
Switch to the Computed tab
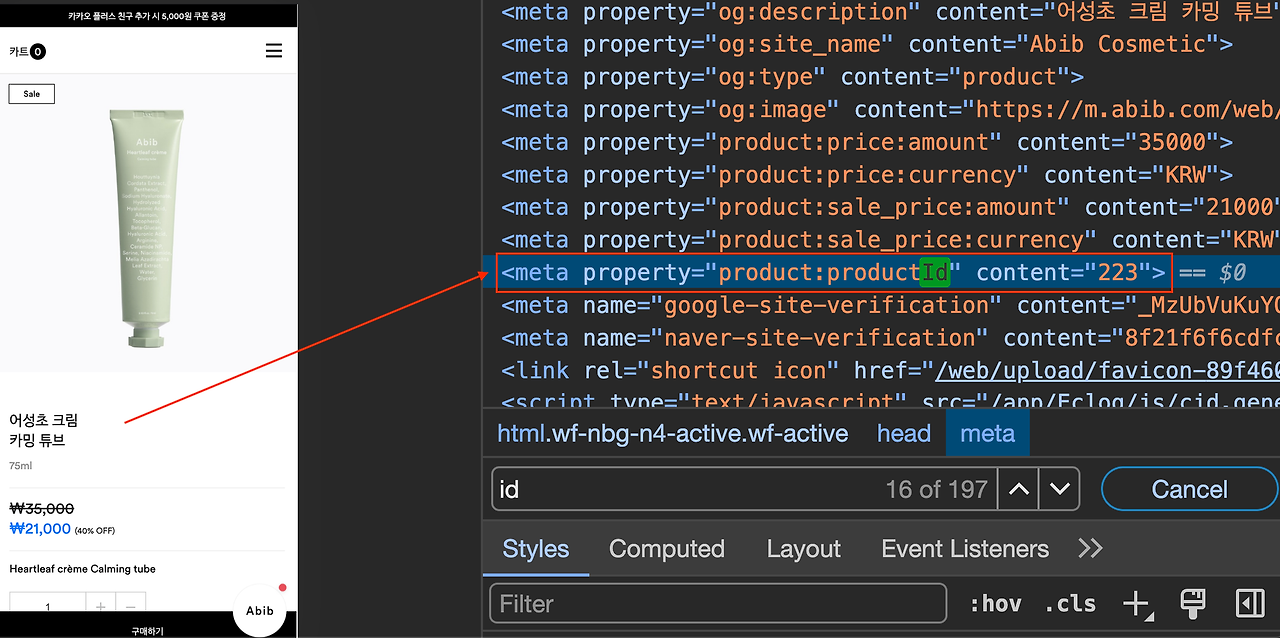click(x=666, y=549)
